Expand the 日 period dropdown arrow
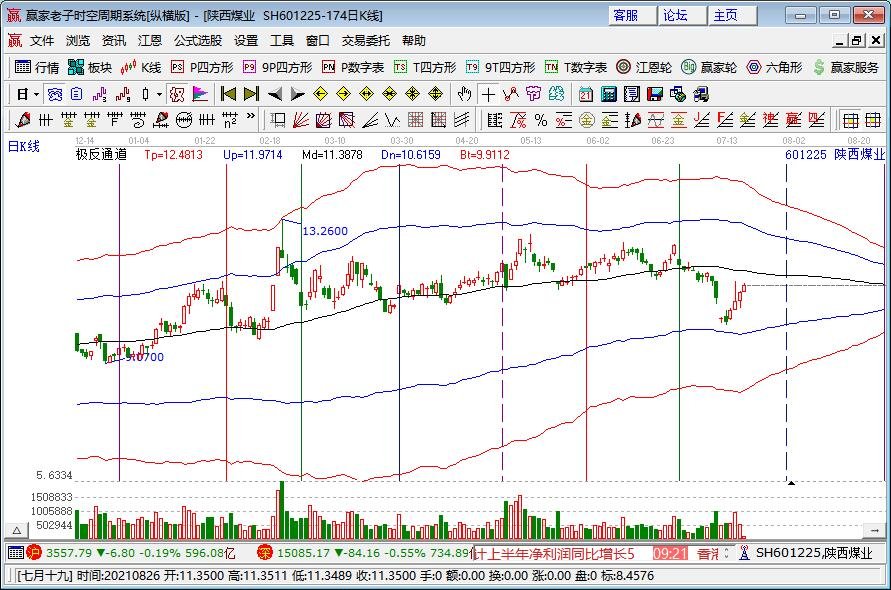The image size is (891, 590). point(36,94)
